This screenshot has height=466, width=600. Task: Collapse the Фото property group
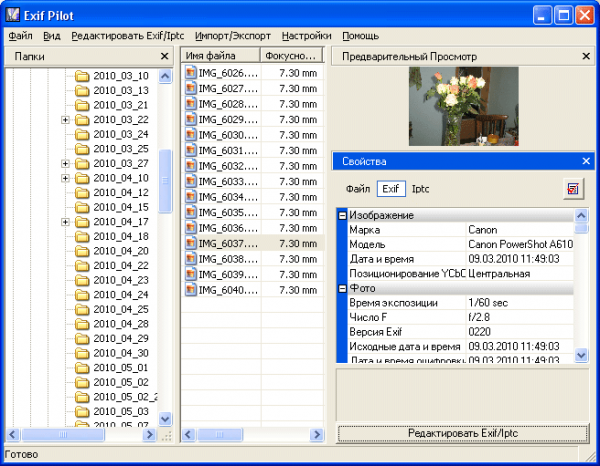[342, 288]
